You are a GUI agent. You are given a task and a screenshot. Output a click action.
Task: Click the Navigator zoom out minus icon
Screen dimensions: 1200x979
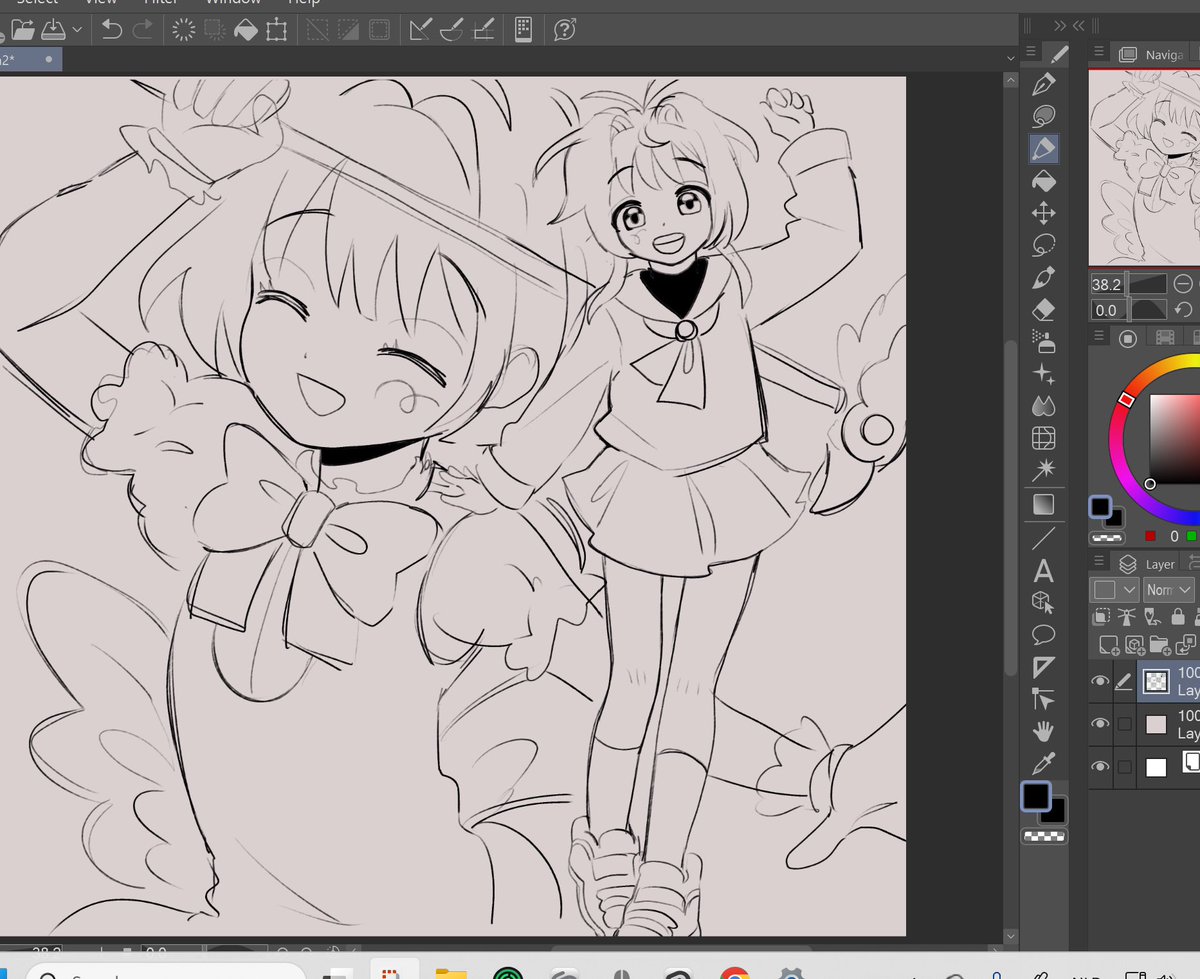[1184, 284]
